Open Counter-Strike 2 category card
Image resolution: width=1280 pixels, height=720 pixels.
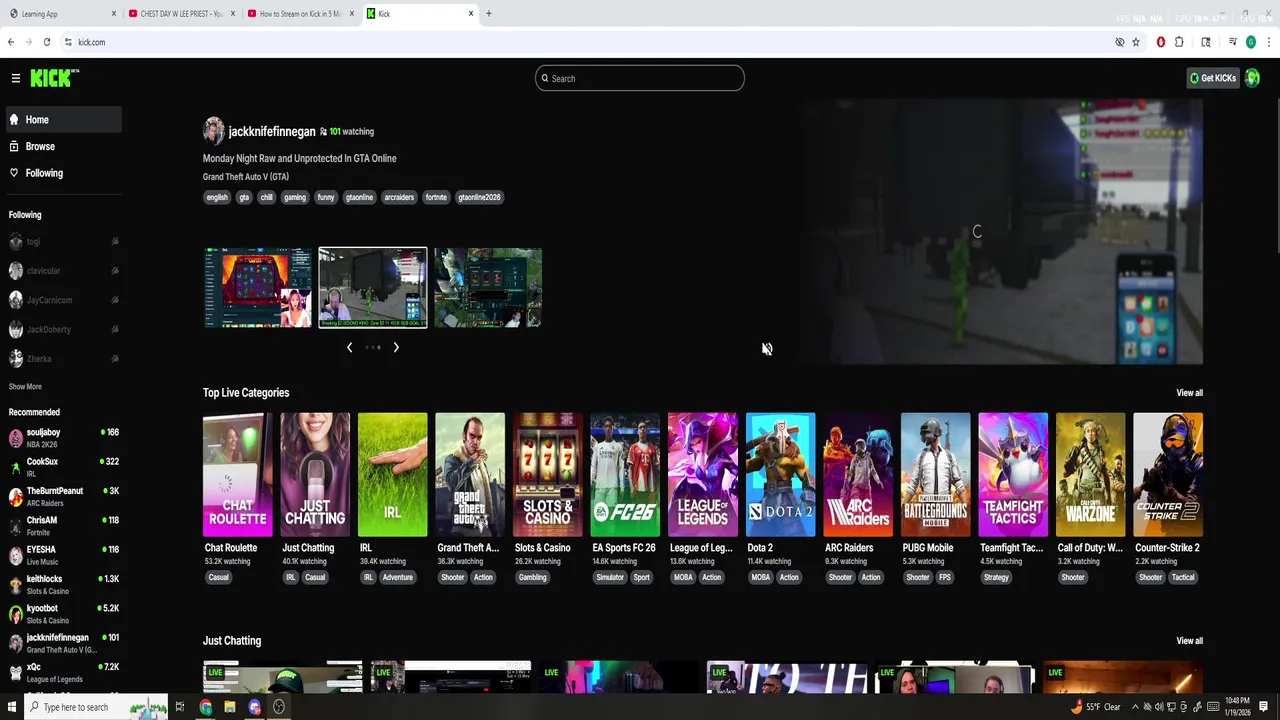click(1168, 475)
